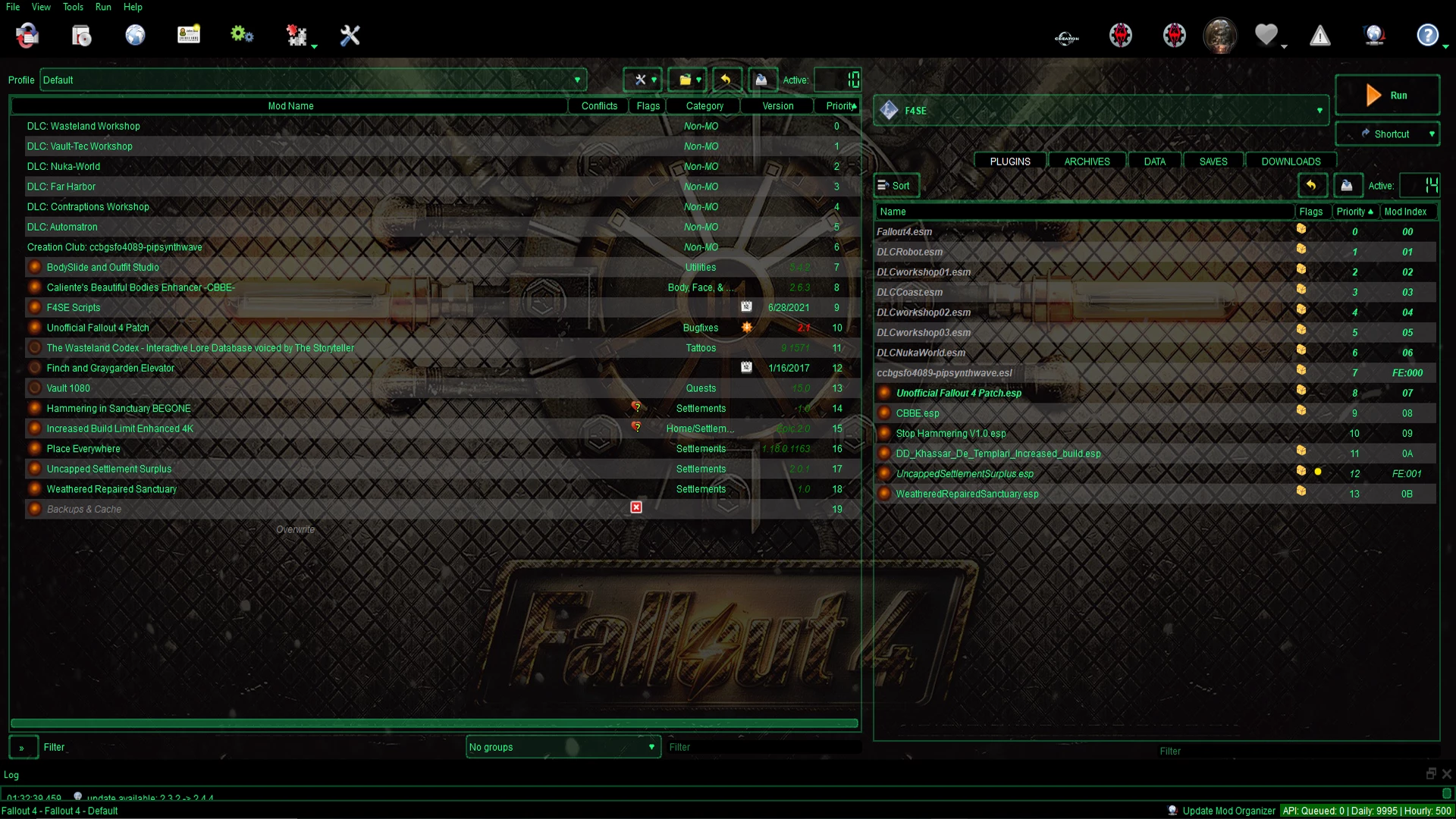Viewport: 1456px width, 819px height.
Task: Sort plugins by Mod Index column header
Action: click(1407, 212)
